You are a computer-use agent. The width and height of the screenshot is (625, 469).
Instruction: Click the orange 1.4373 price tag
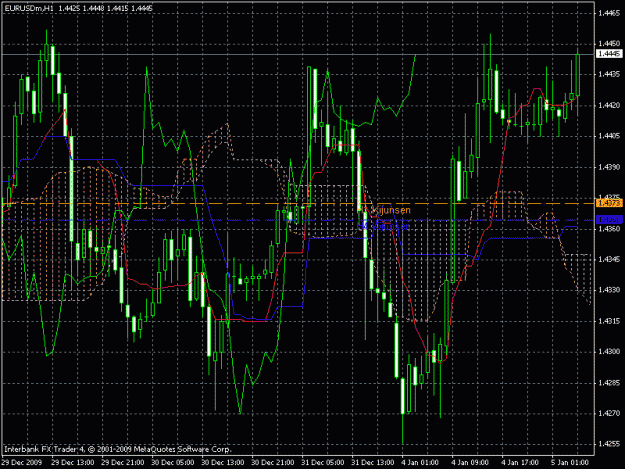click(609, 203)
